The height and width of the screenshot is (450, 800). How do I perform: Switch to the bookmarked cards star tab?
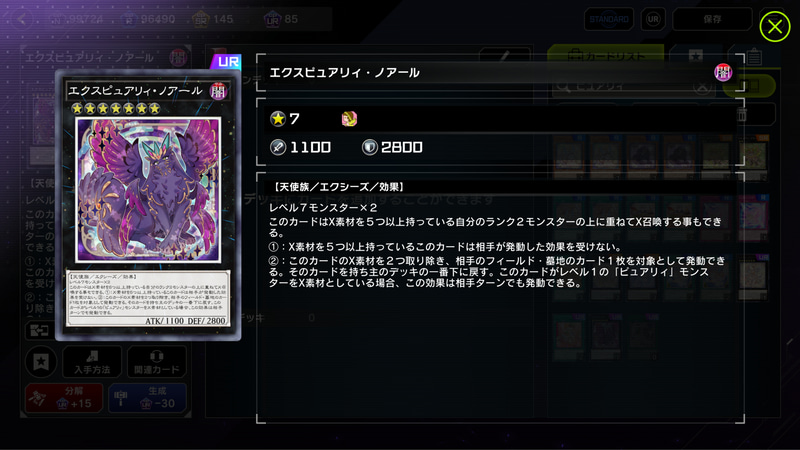[x=695, y=55]
